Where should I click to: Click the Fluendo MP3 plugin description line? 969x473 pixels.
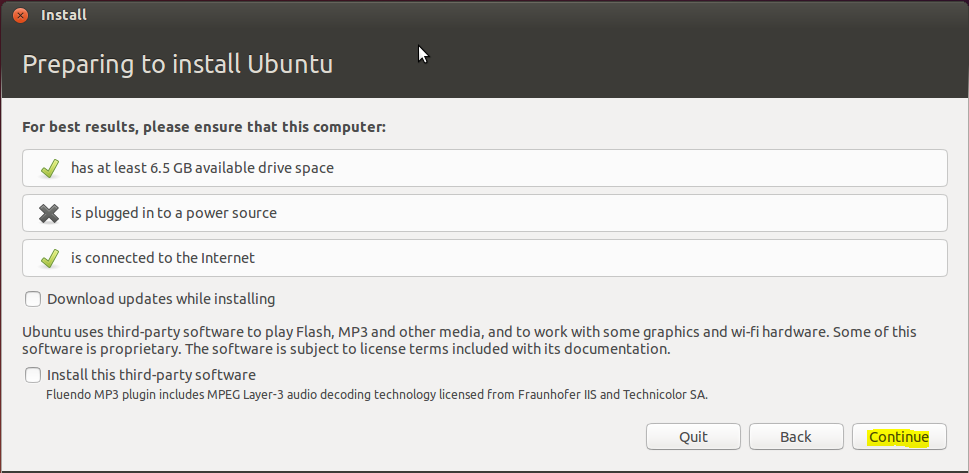377,394
